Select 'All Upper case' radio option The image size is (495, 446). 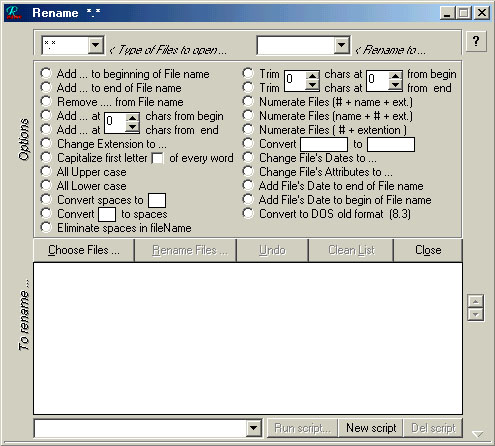coord(46,171)
